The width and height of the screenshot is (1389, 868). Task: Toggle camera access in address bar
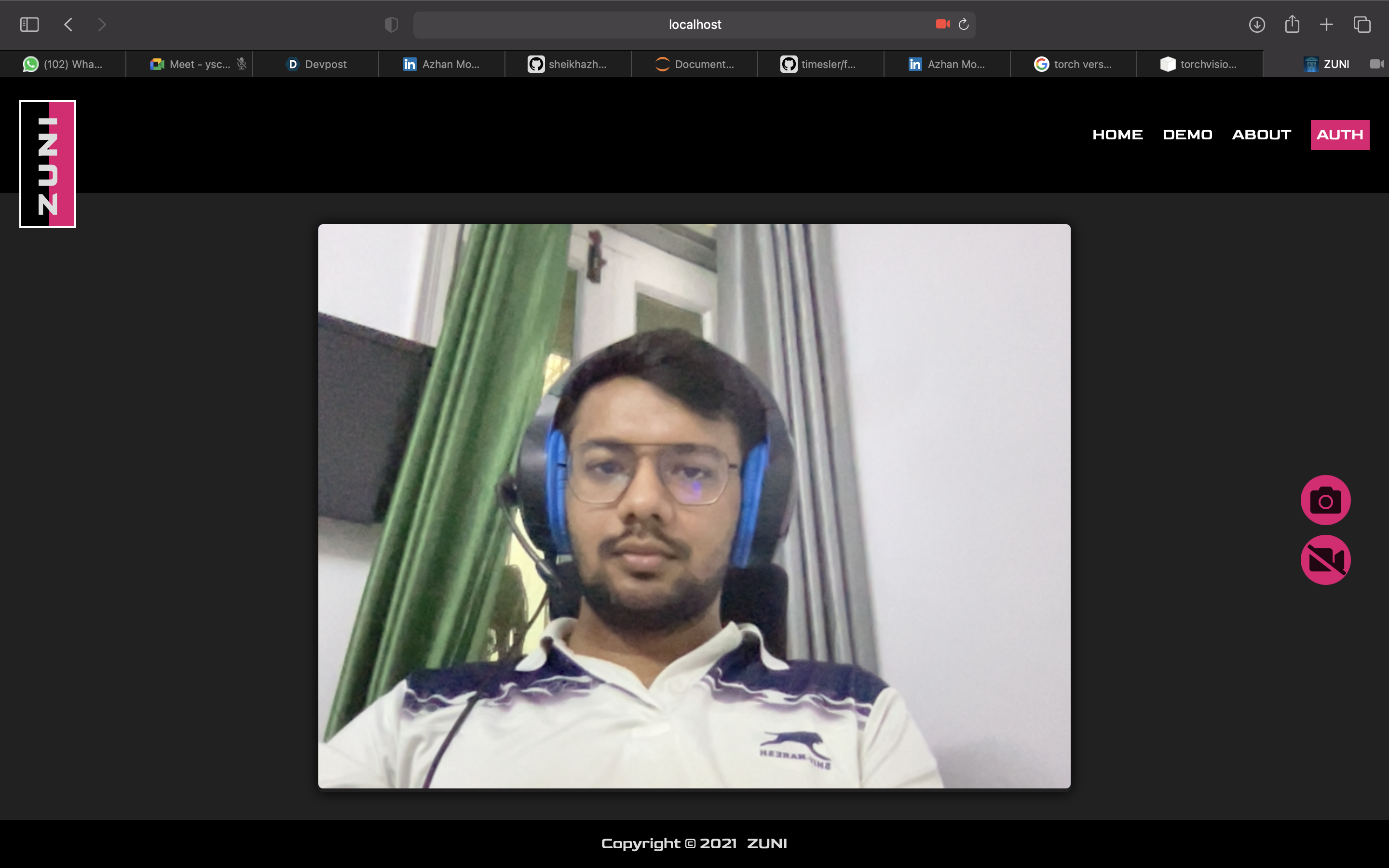pos(942,24)
